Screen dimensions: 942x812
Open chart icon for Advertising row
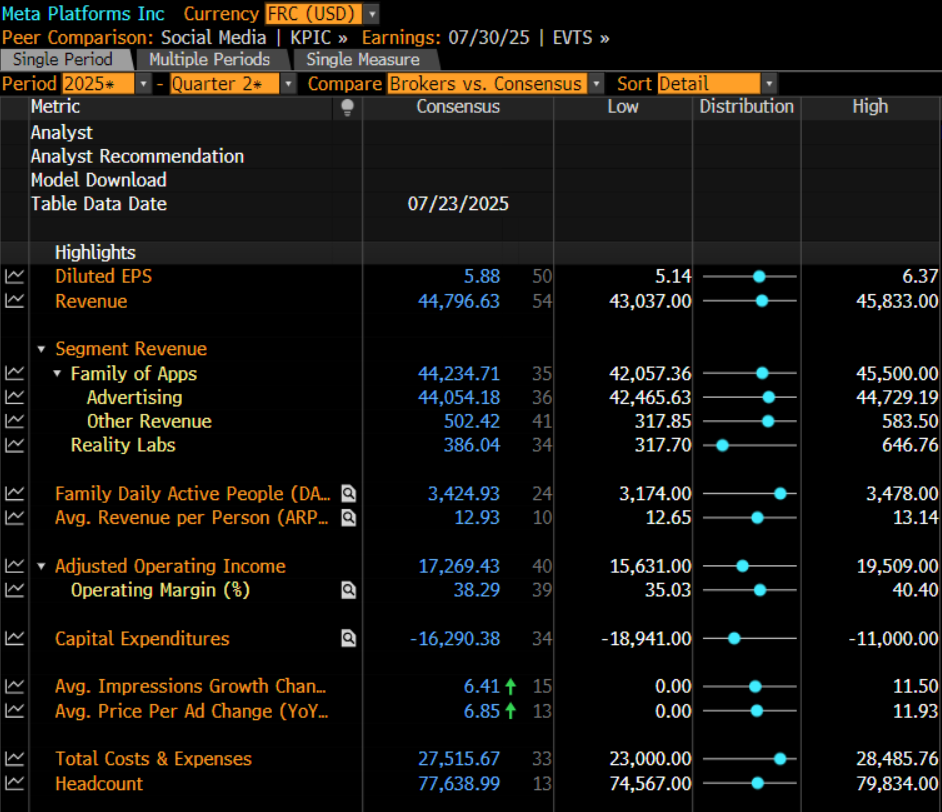[14, 398]
